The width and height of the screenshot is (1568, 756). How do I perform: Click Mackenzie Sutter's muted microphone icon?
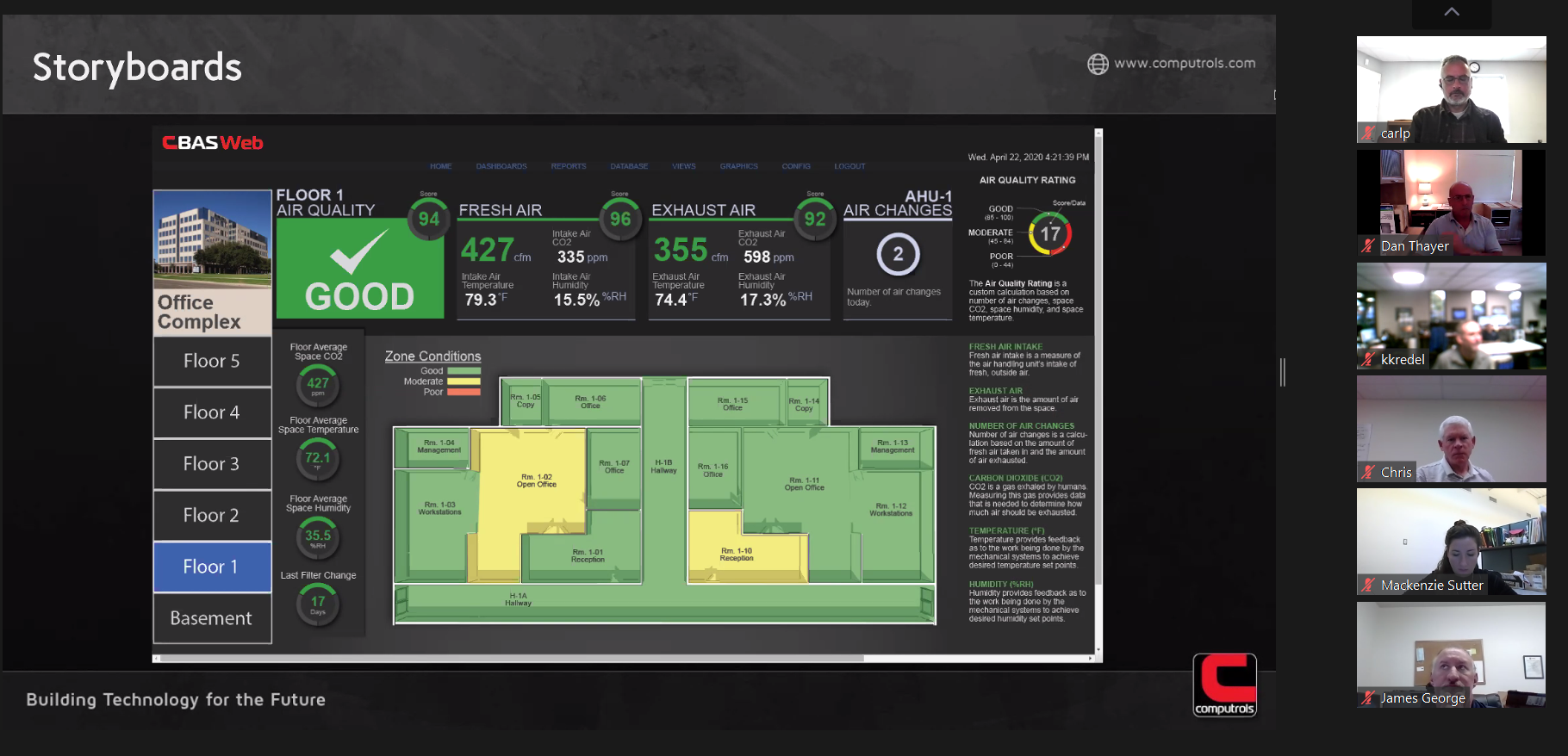tap(1368, 585)
